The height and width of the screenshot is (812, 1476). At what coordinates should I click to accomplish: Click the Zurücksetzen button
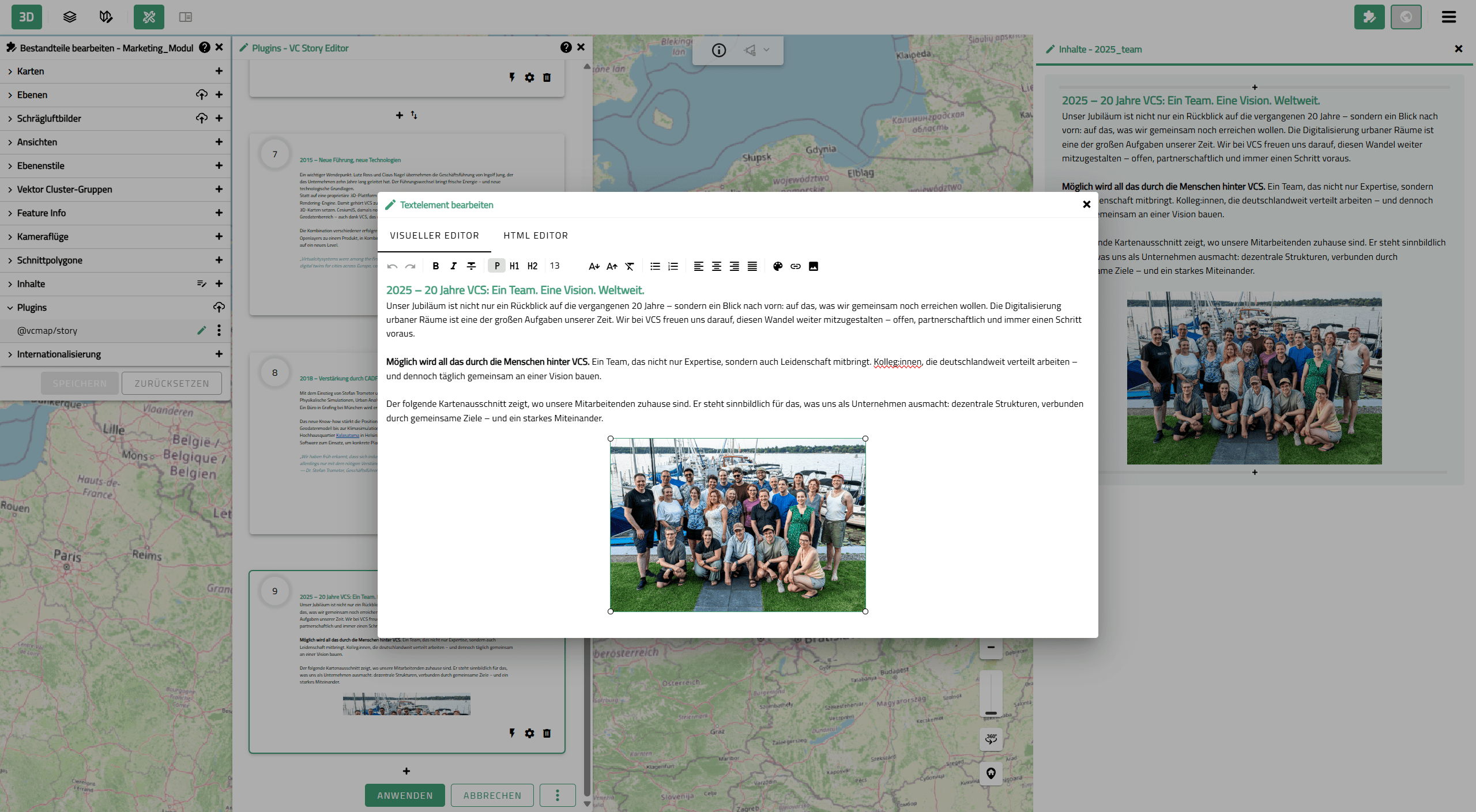172,383
